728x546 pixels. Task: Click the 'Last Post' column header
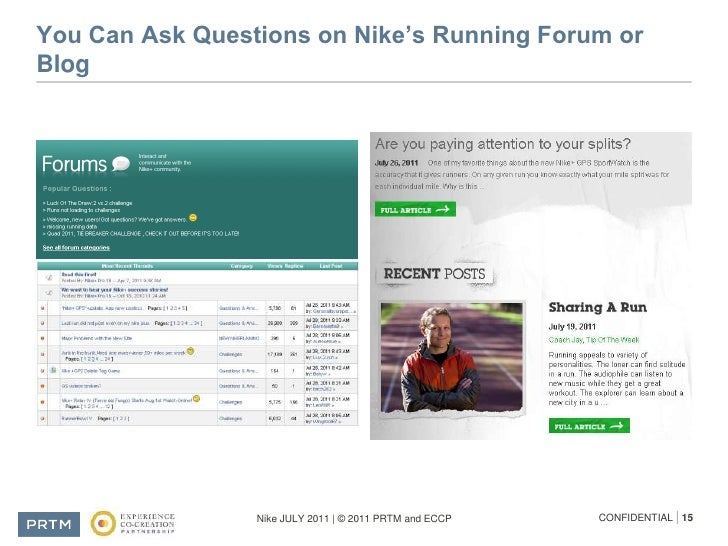click(331, 266)
